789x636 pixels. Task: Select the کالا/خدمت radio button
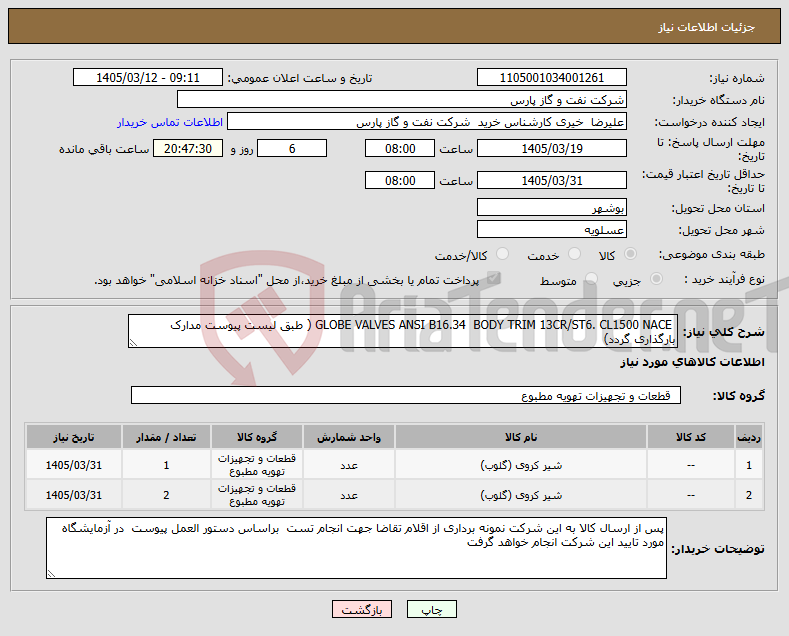[502, 254]
